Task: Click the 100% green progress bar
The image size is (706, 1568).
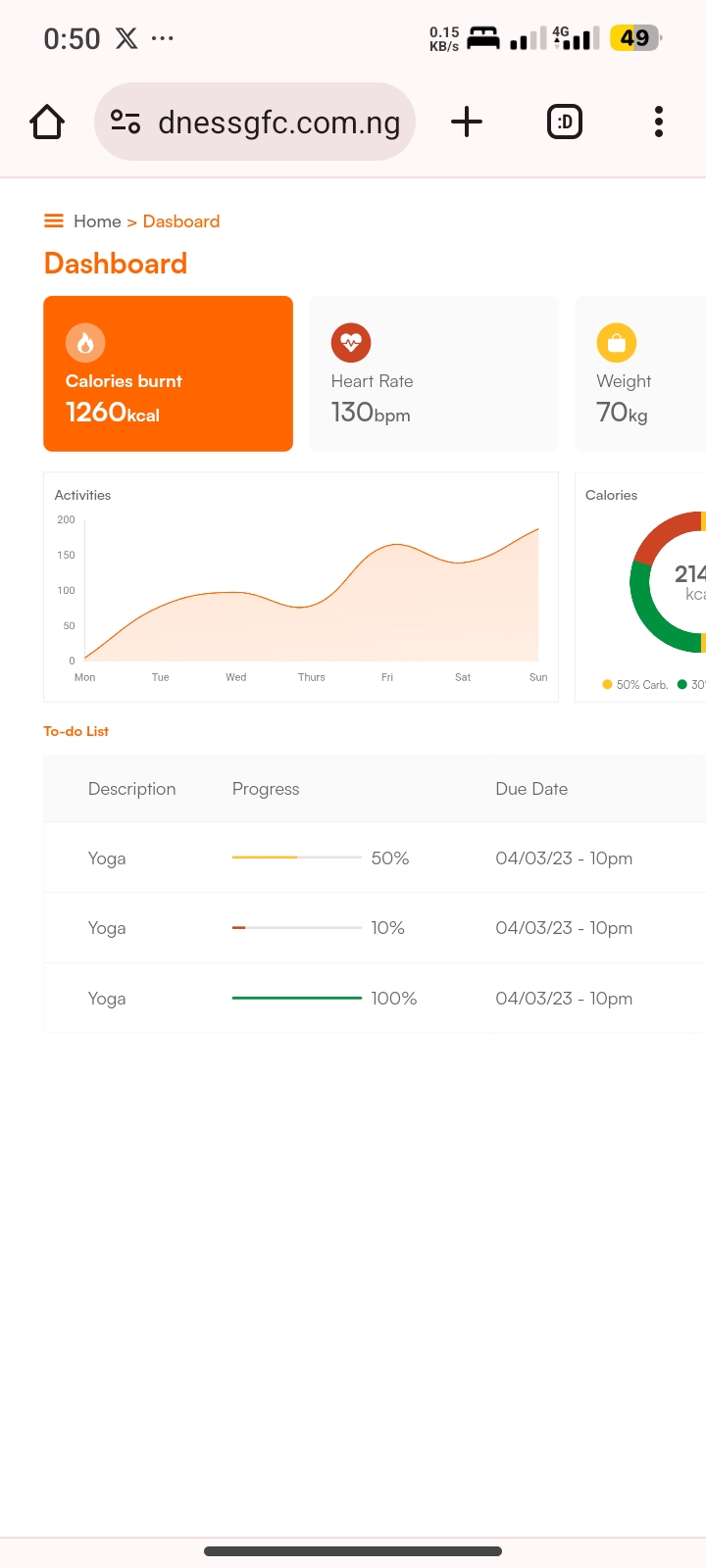Action: [296, 998]
